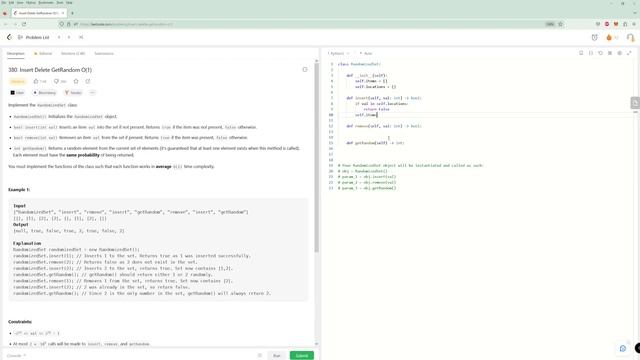
Task: Click code line 10 self.items
Action: point(366,115)
